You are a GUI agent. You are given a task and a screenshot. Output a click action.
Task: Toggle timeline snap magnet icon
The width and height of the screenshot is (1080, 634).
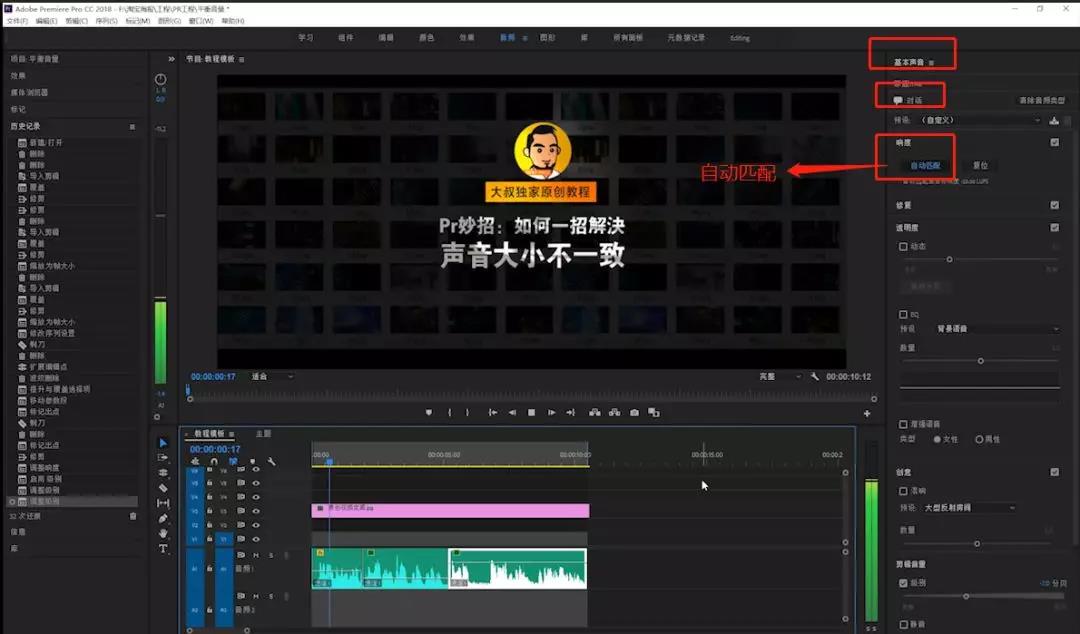pos(214,462)
